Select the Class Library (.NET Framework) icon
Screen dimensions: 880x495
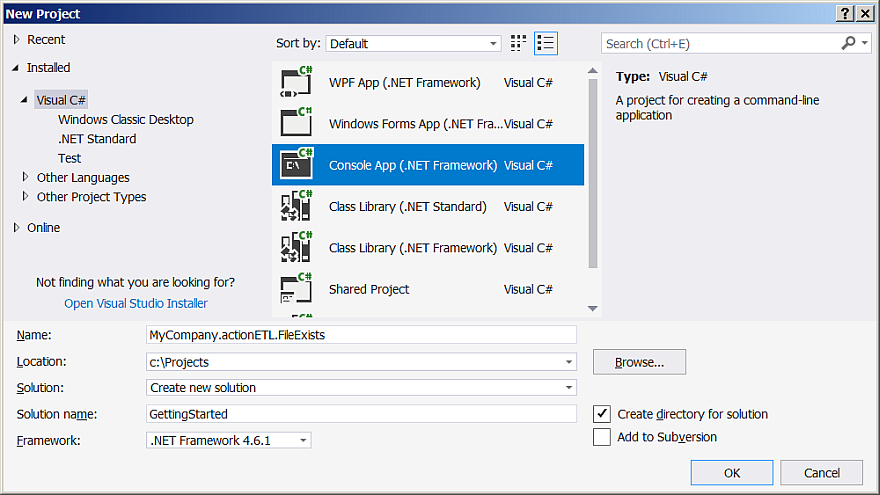296,248
